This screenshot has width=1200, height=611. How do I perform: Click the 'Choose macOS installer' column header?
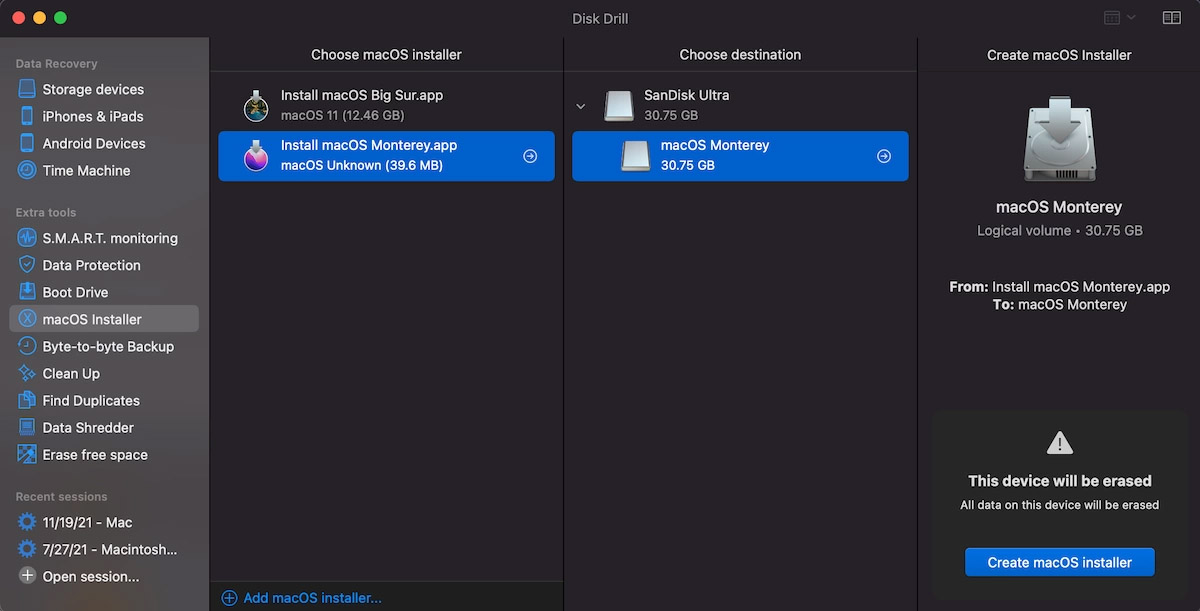pyautogui.click(x=386, y=55)
